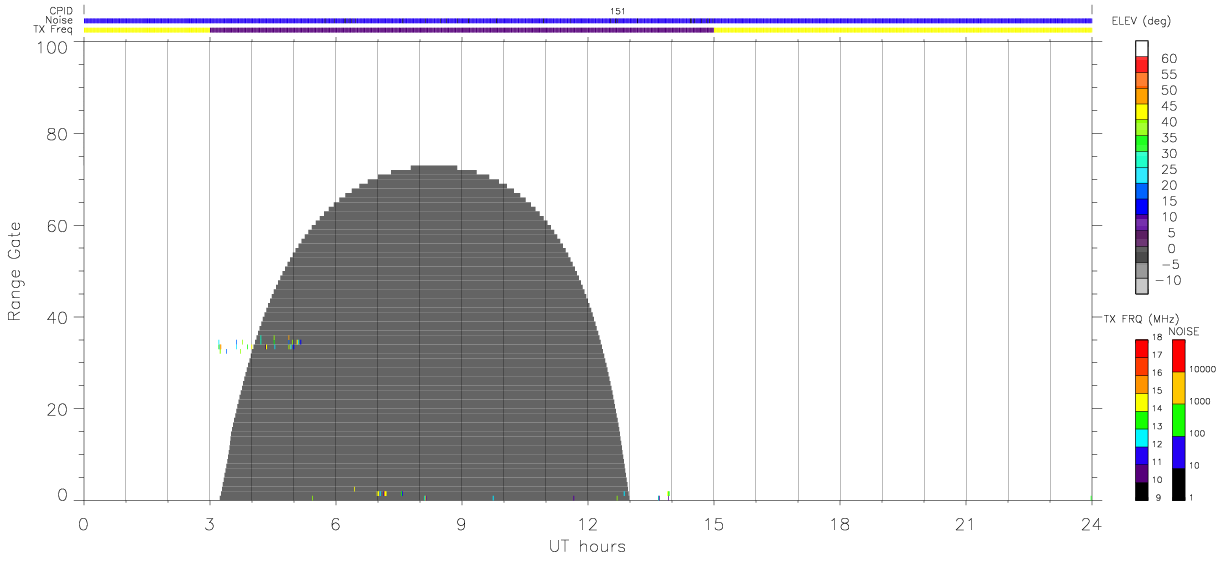
Task: Click green cell of TX FRQ colorbar
Action: [x=1142, y=420]
